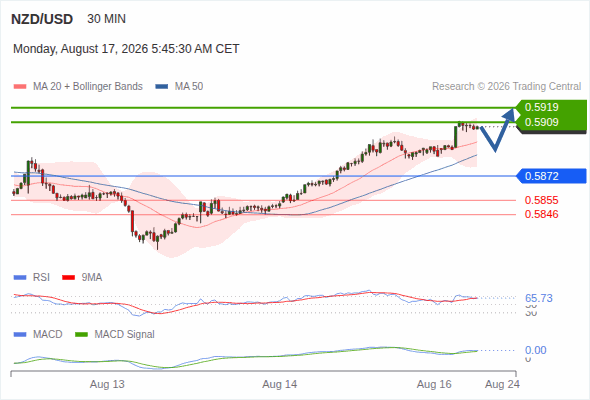Click the pink MA 20 legend swatch
590x400 pixels.
(x=20, y=87)
